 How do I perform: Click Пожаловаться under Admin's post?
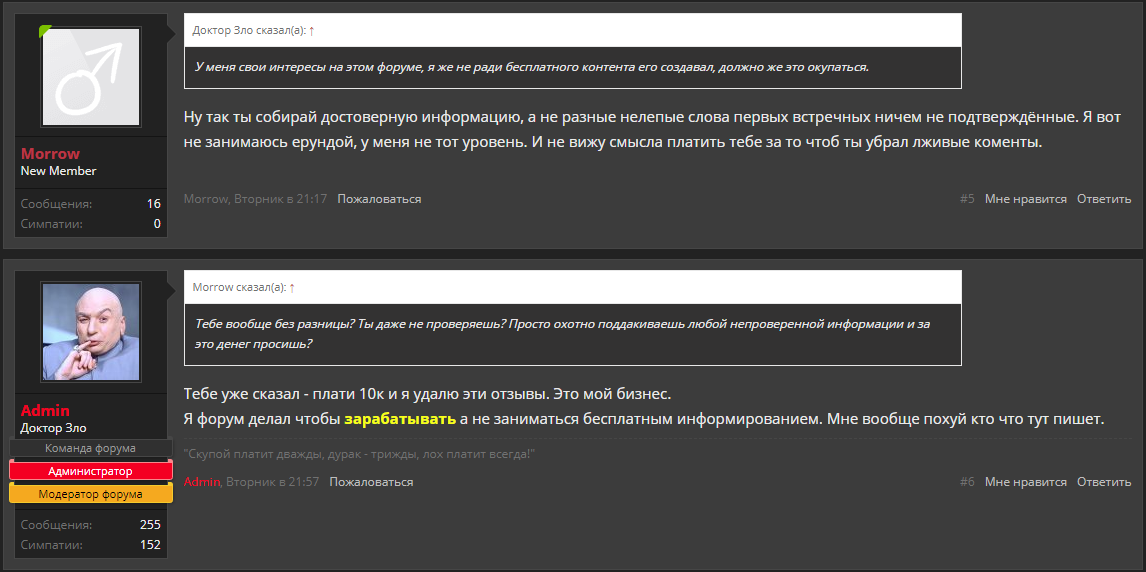click(371, 482)
